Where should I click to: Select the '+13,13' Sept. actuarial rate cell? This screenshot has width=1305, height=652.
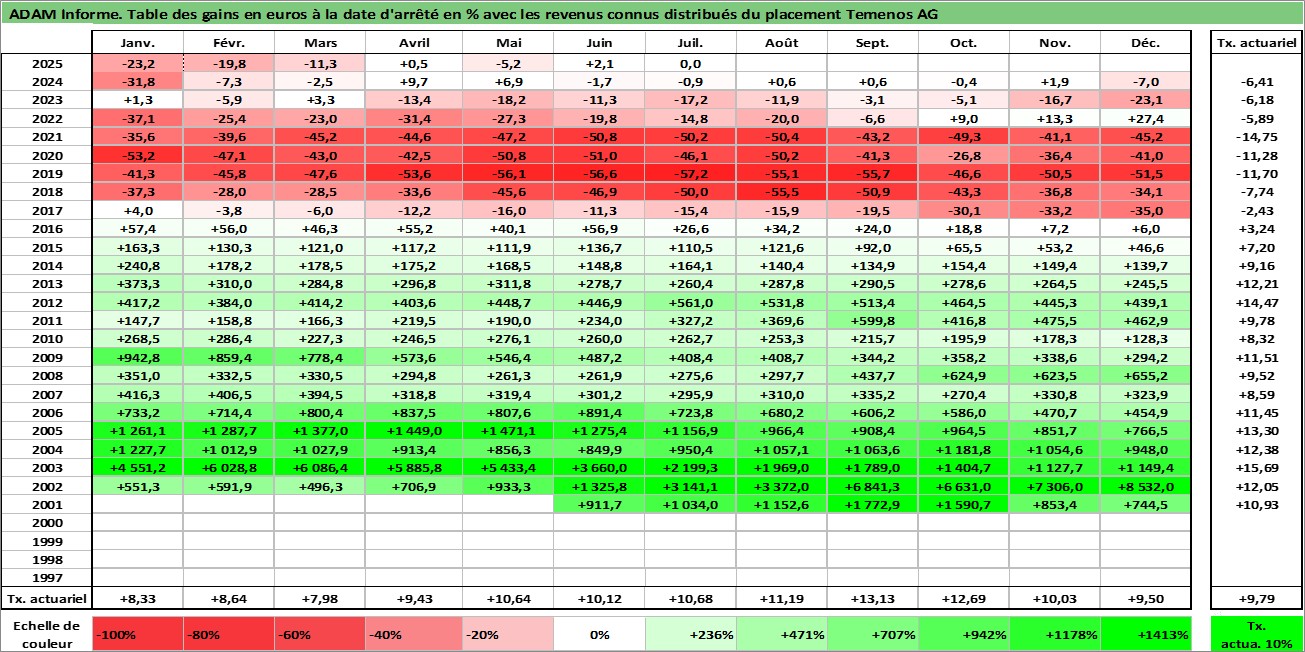(872, 599)
